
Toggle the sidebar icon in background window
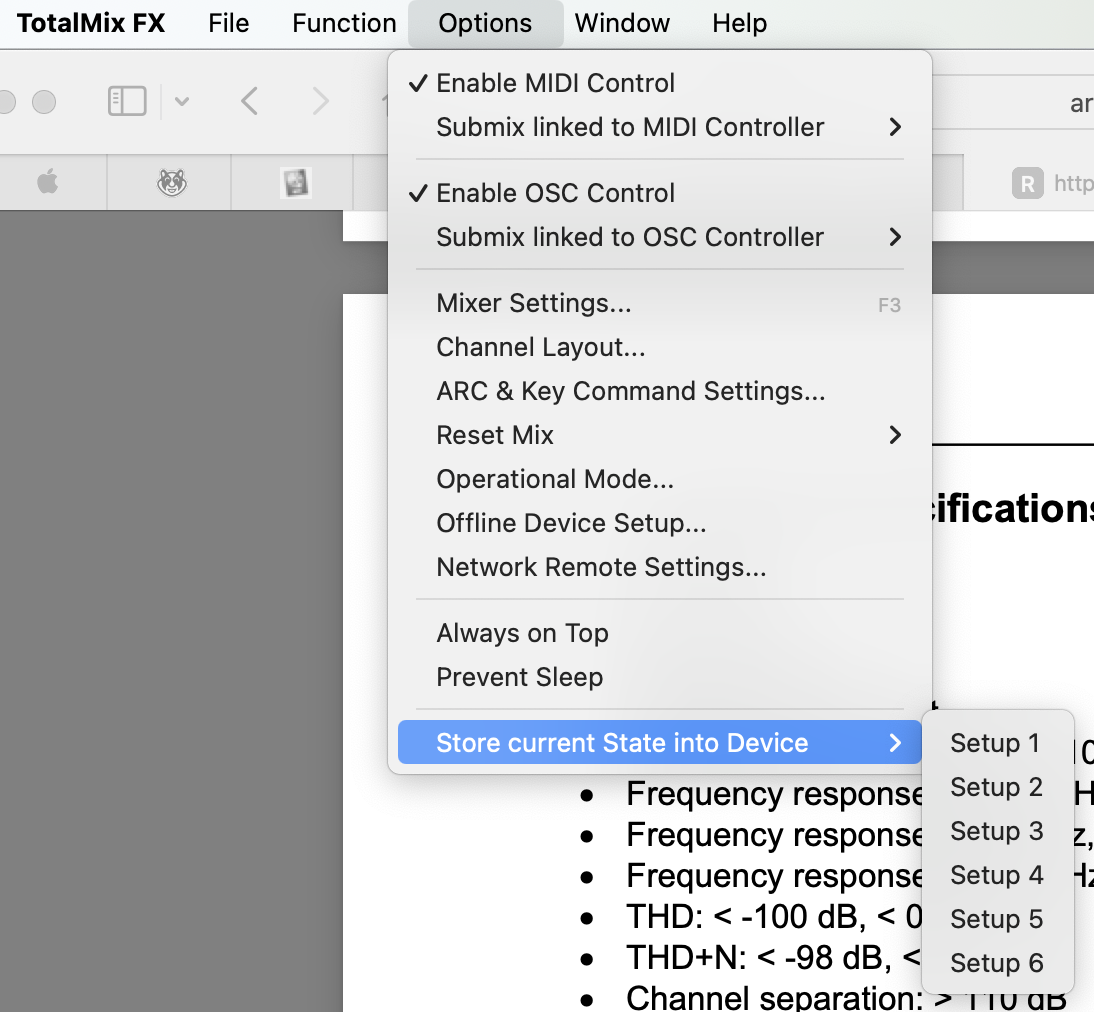coord(127,101)
